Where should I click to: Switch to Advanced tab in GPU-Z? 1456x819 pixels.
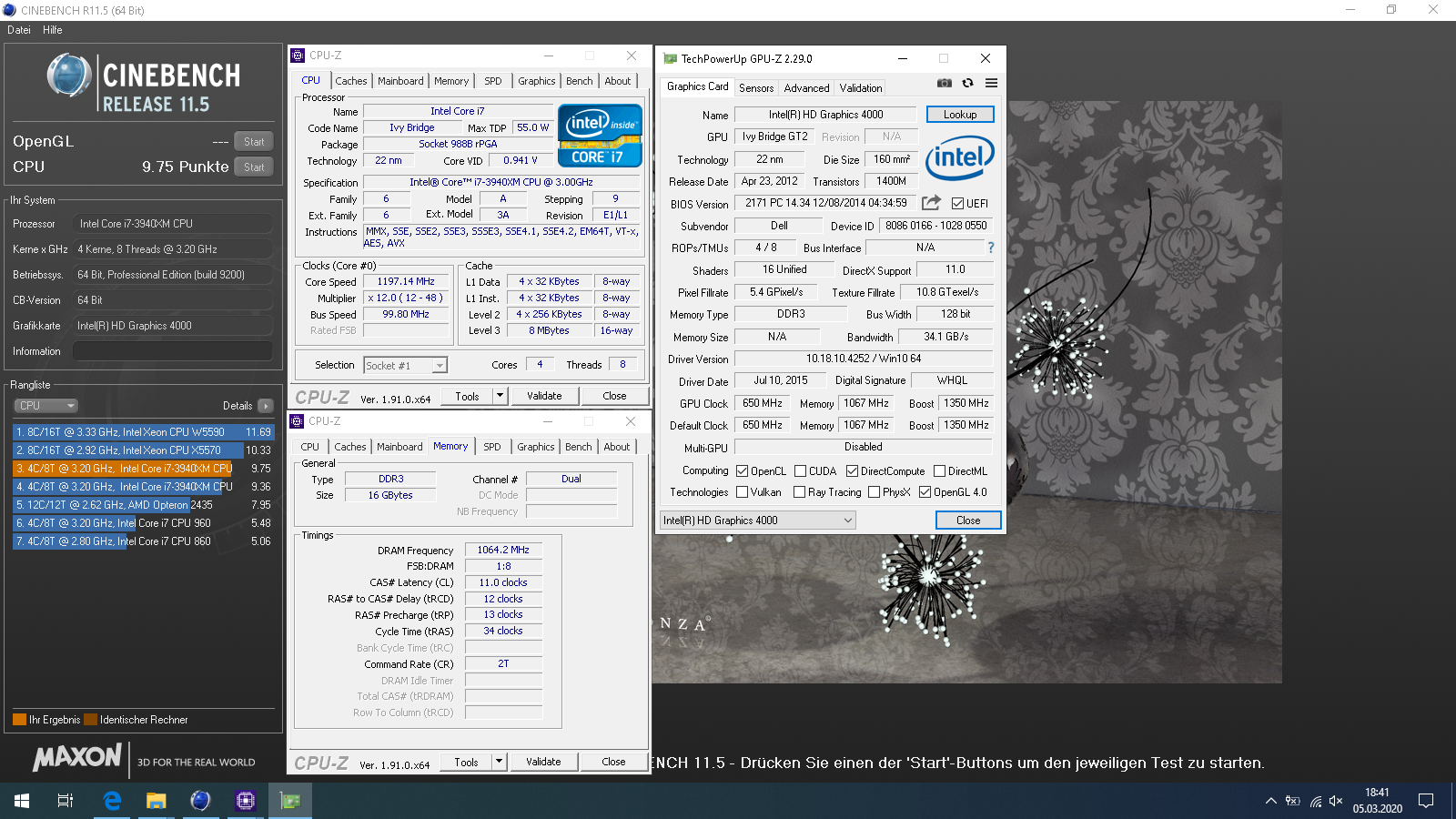pyautogui.click(x=806, y=88)
